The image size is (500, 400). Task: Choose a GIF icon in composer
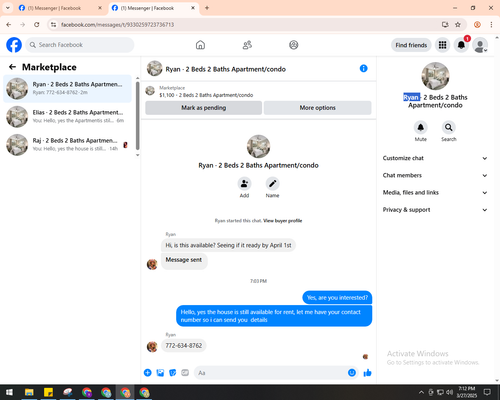(185, 373)
